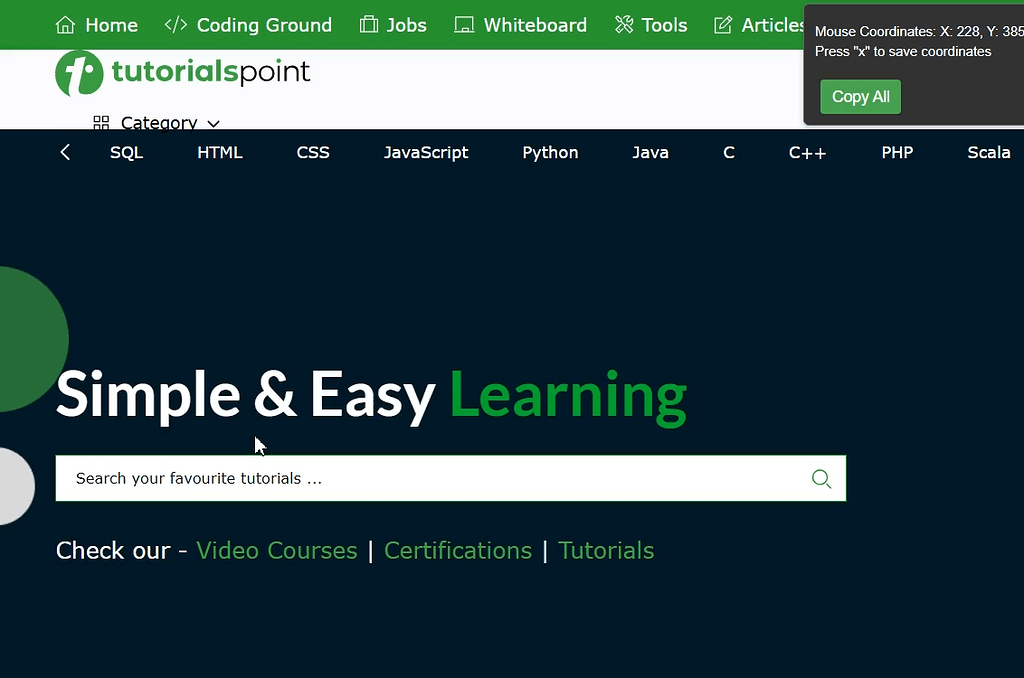This screenshot has width=1024, height=678.
Task: Click the Articles pencil edit icon
Action: (723, 25)
